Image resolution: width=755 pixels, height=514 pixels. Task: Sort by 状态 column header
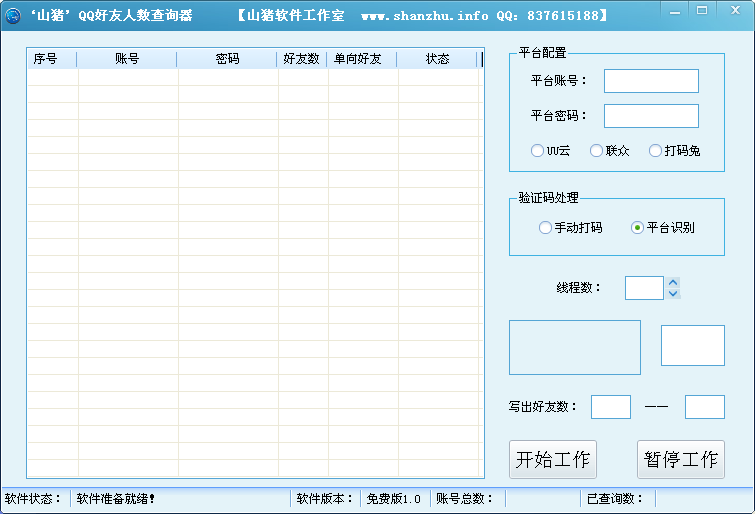click(x=437, y=59)
